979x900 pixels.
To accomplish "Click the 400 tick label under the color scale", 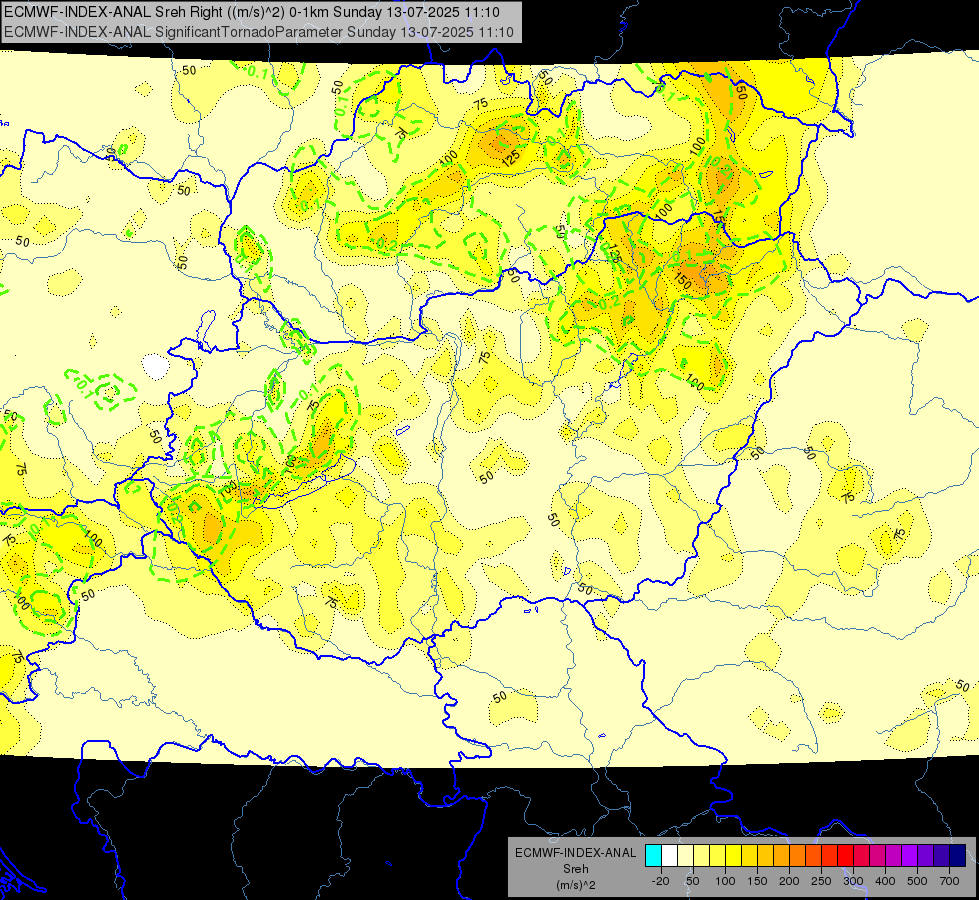I will point(885,881).
